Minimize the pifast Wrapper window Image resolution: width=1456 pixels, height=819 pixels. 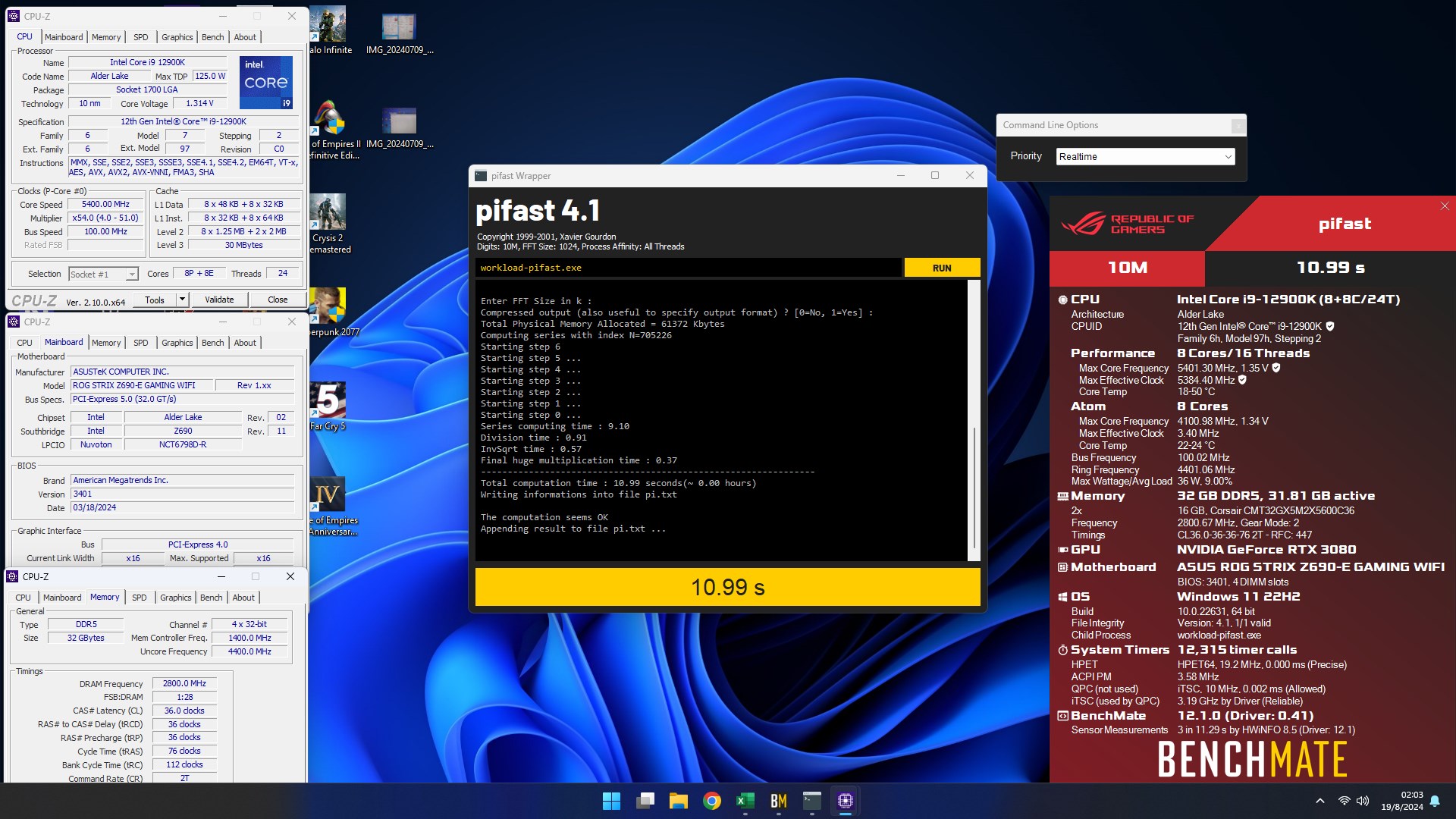(x=901, y=176)
